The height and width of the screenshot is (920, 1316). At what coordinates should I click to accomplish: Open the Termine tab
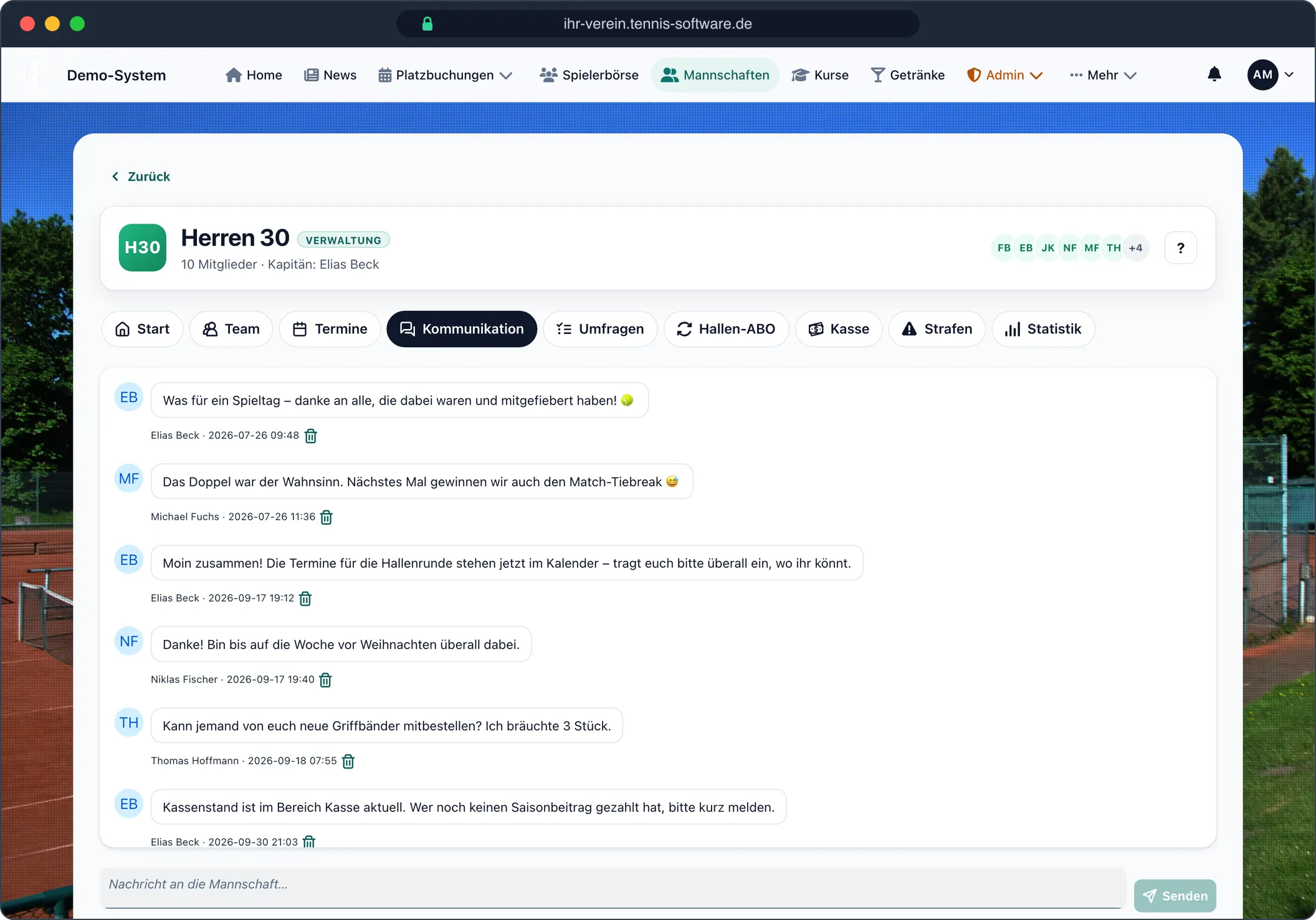coord(330,329)
